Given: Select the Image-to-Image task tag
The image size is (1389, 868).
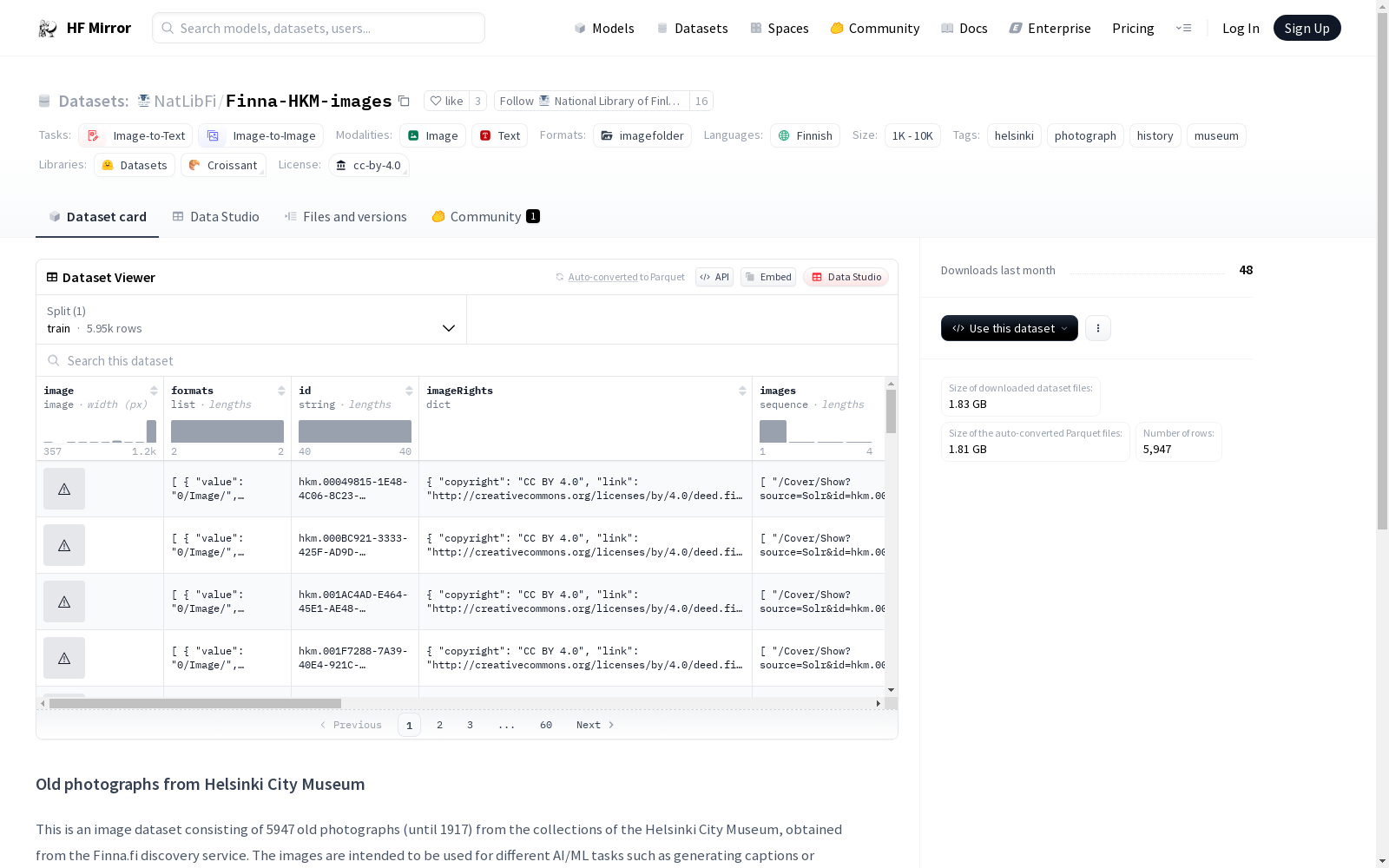Looking at the screenshot, I should click(x=260, y=135).
